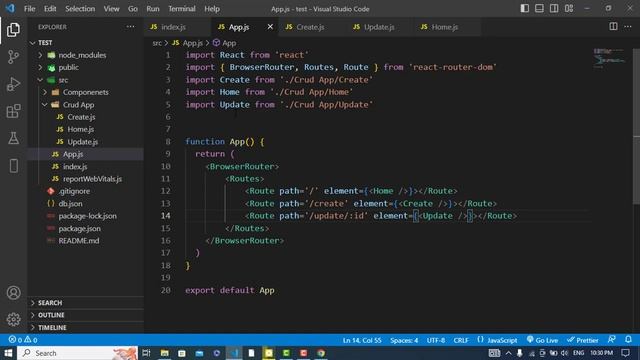Open the Run menu
The image size is (640, 360).
153,9
